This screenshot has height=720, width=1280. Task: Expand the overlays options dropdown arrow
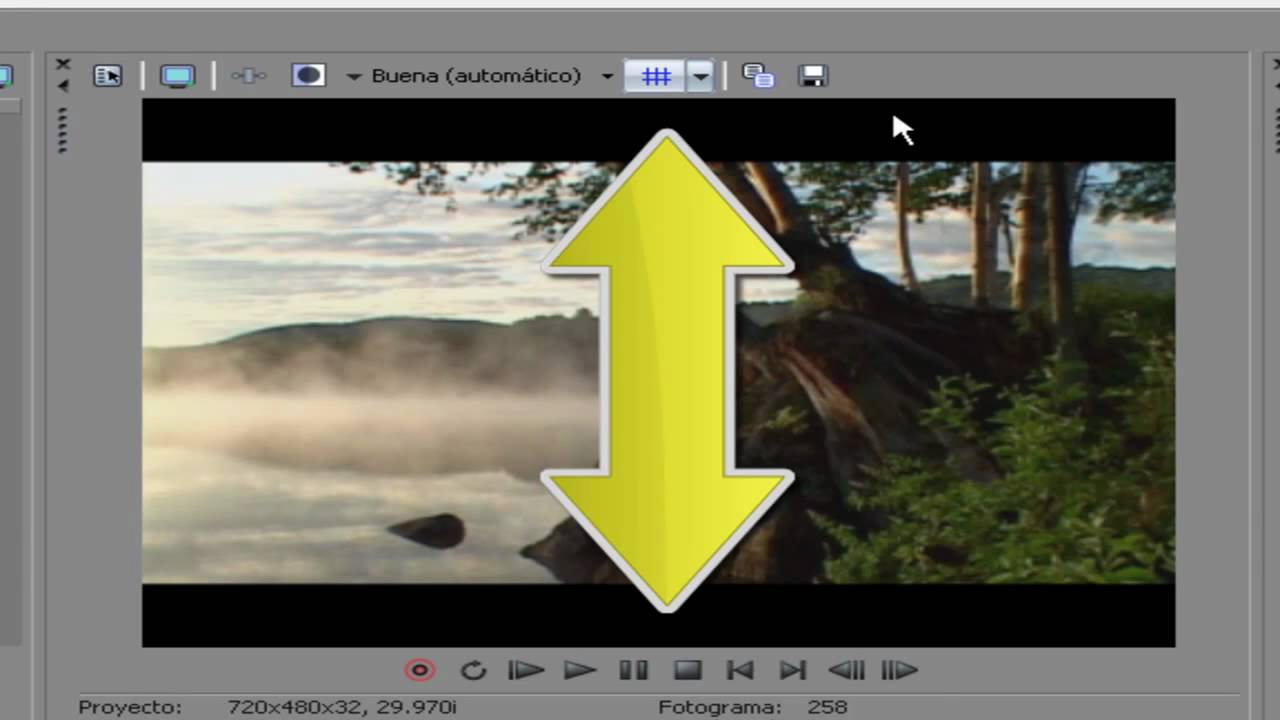pyautogui.click(x=701, y=76)
